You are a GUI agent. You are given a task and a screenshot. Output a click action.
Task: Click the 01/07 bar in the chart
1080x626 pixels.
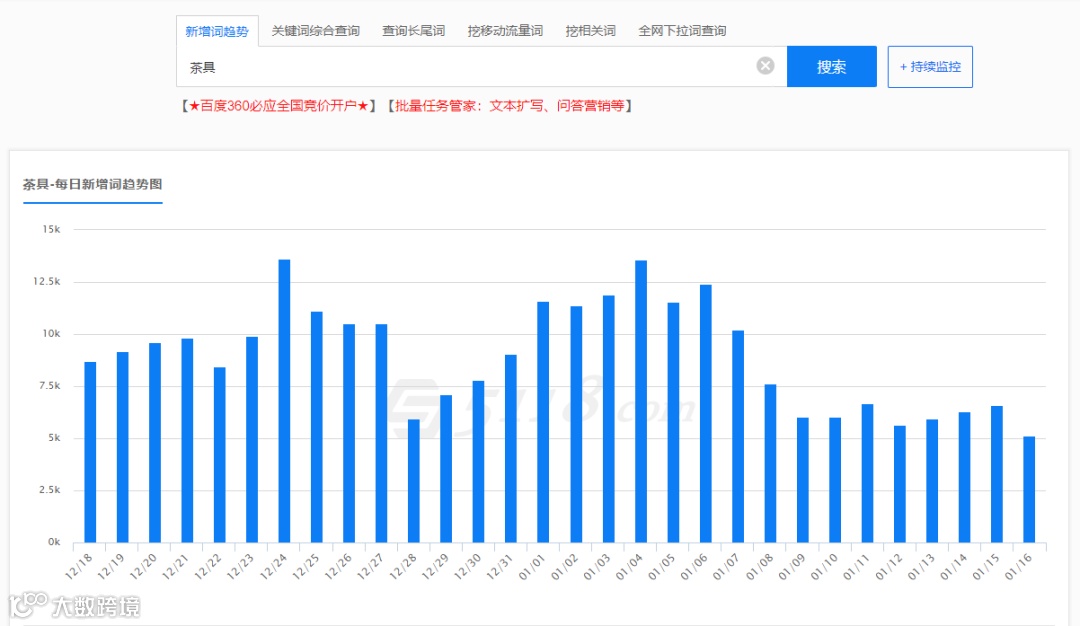[x=738, y=437]
